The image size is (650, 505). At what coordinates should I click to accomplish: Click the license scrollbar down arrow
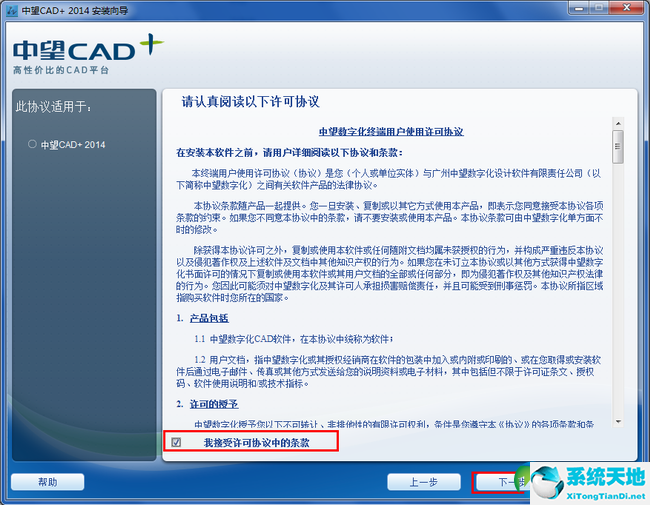(618, 421)
